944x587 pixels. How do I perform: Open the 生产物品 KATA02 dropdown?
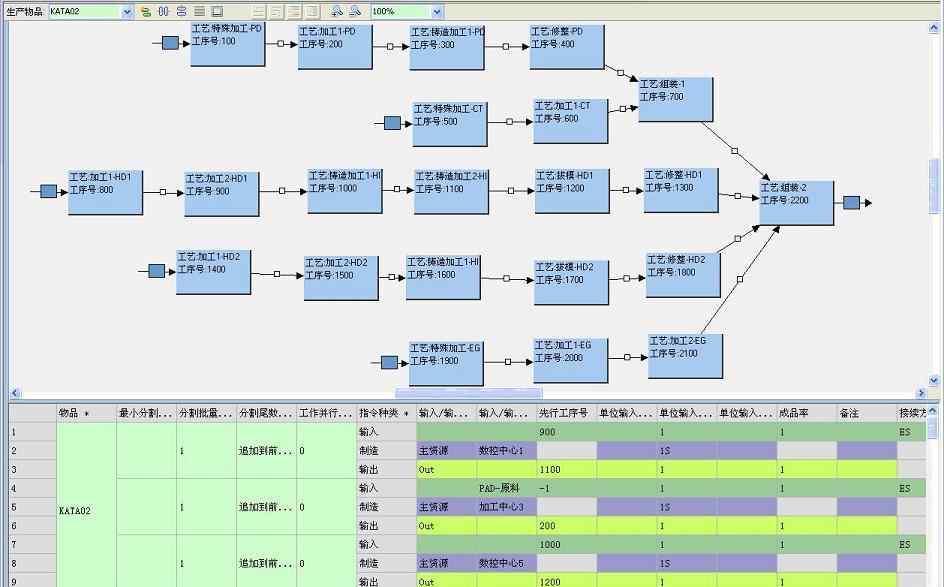click(127, 11)
